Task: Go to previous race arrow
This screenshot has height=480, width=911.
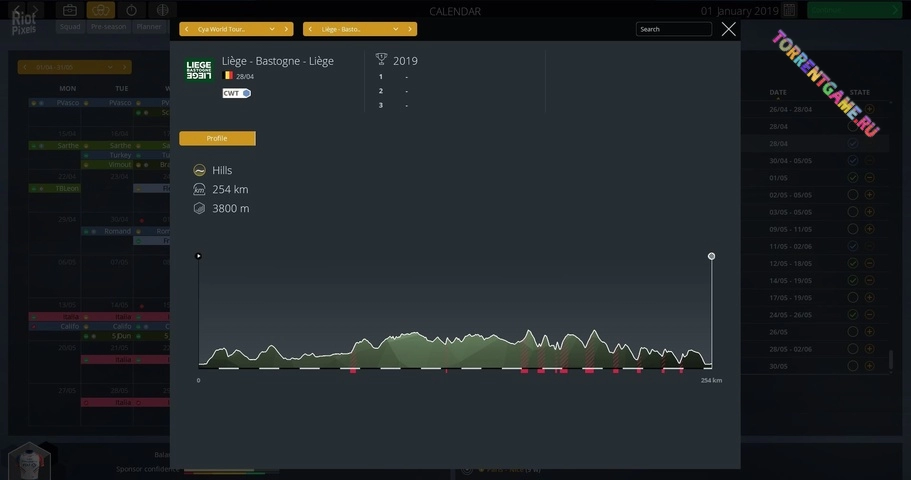Action: pyautogui.click(x=310, y=29)
